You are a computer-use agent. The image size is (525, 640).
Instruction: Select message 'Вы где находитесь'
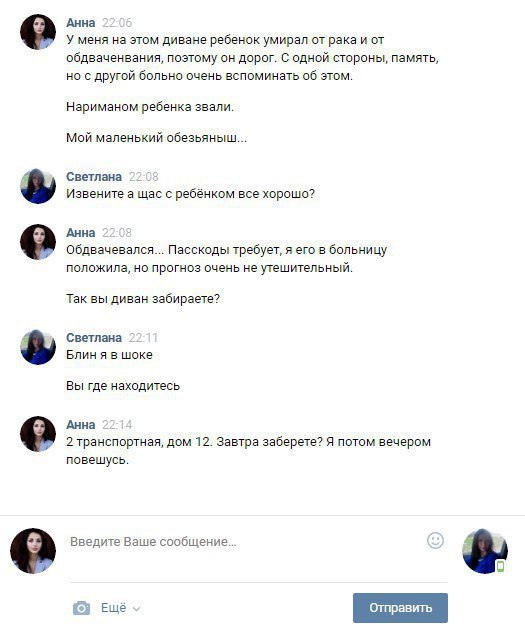point(123,386)
